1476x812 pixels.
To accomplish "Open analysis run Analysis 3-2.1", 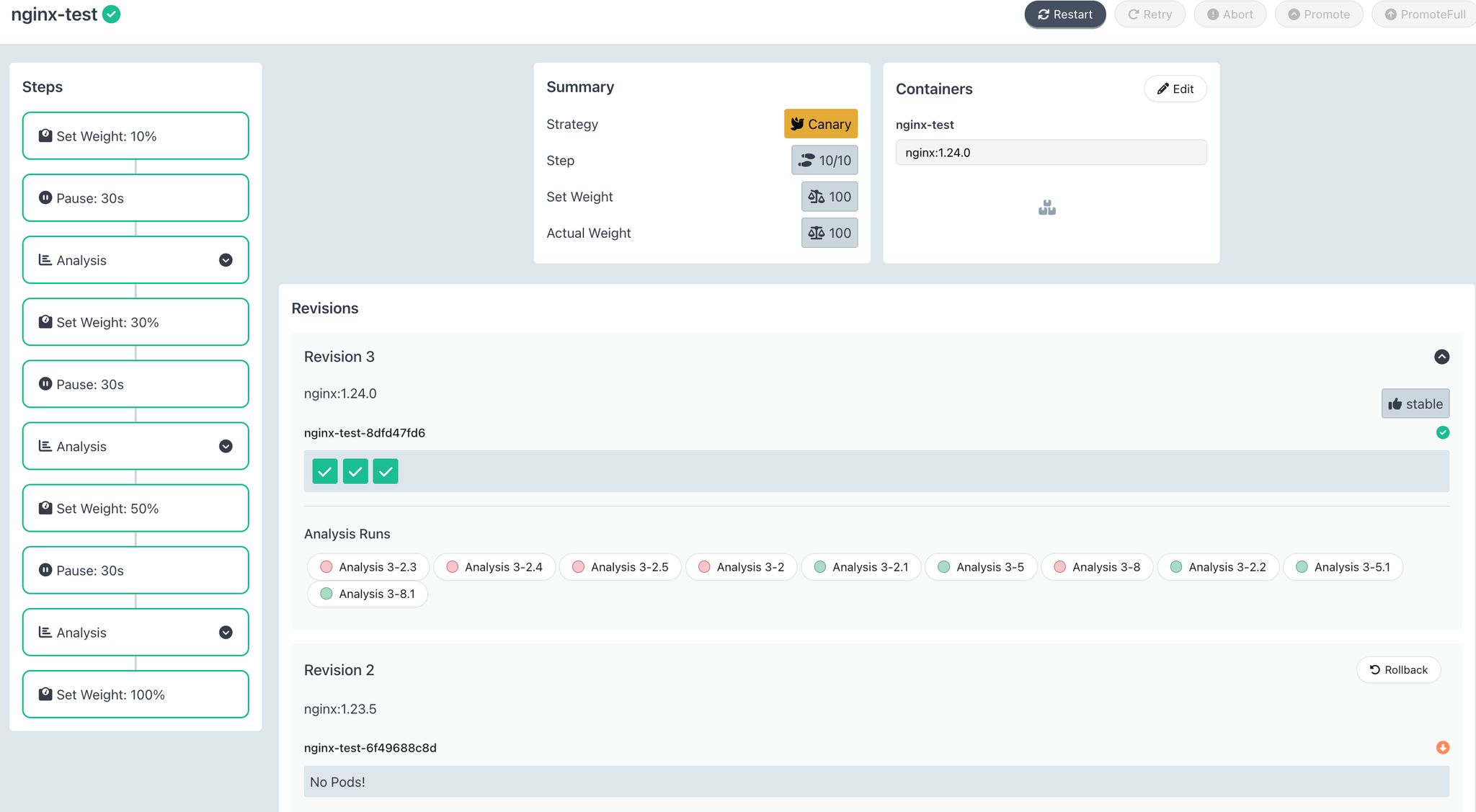I will pos(861,567).
